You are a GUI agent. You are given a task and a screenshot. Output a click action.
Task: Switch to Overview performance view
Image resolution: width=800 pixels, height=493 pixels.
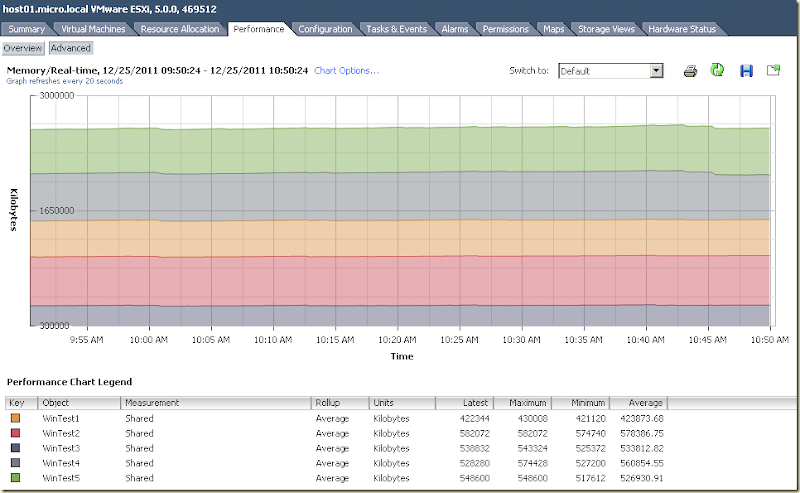click(x=23, y=48)
